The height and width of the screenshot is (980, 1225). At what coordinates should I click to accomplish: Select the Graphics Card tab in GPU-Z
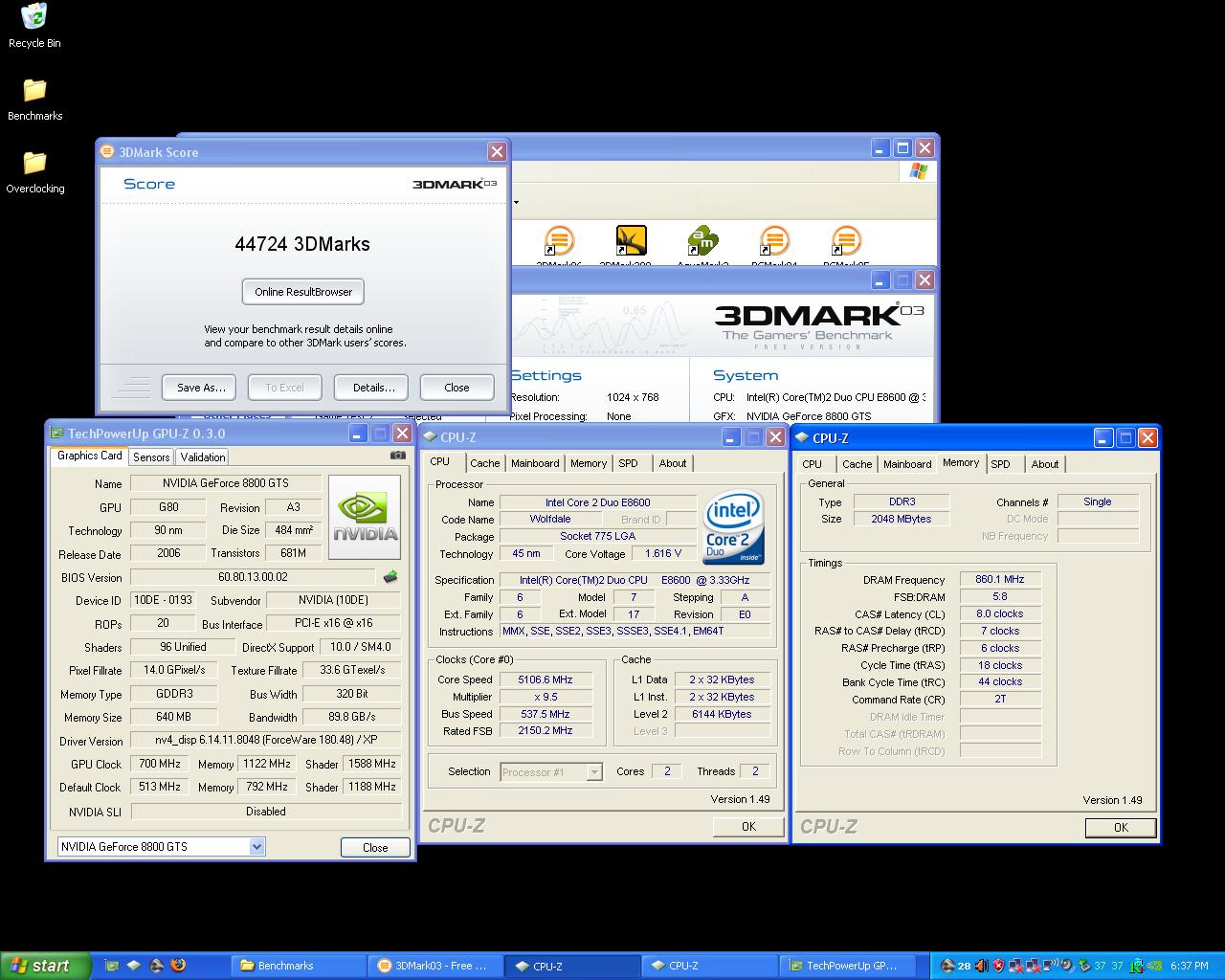tap(89, 456)
